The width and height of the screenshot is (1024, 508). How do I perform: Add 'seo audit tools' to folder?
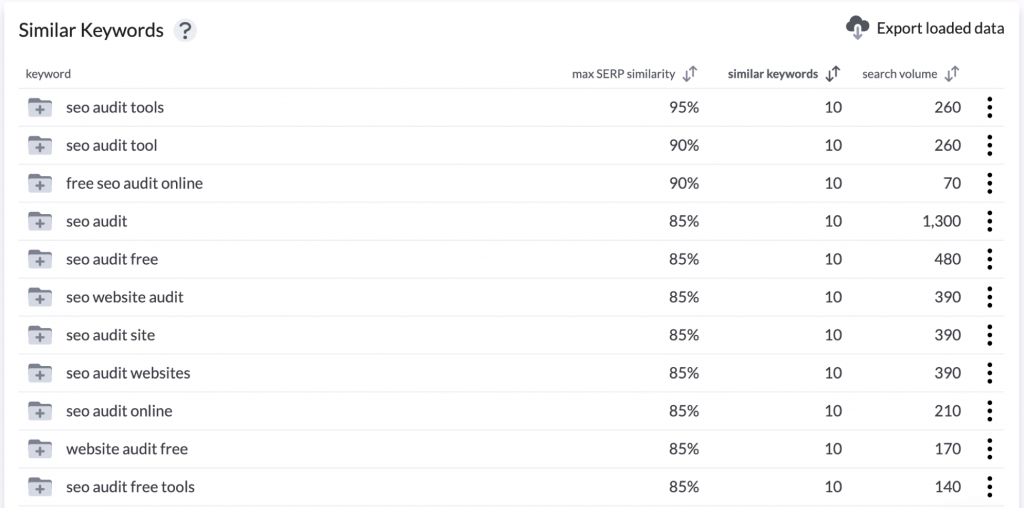coord(40,108)
